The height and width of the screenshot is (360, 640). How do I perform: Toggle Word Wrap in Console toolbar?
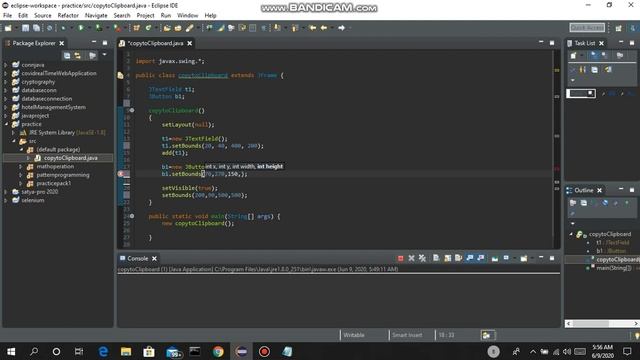click(x=458, y=258)
